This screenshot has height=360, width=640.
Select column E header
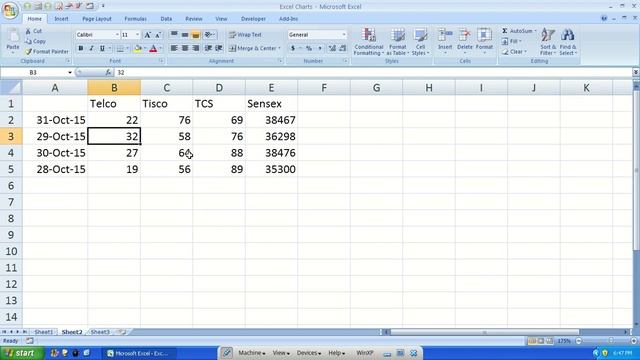click(x=271, y=88)
